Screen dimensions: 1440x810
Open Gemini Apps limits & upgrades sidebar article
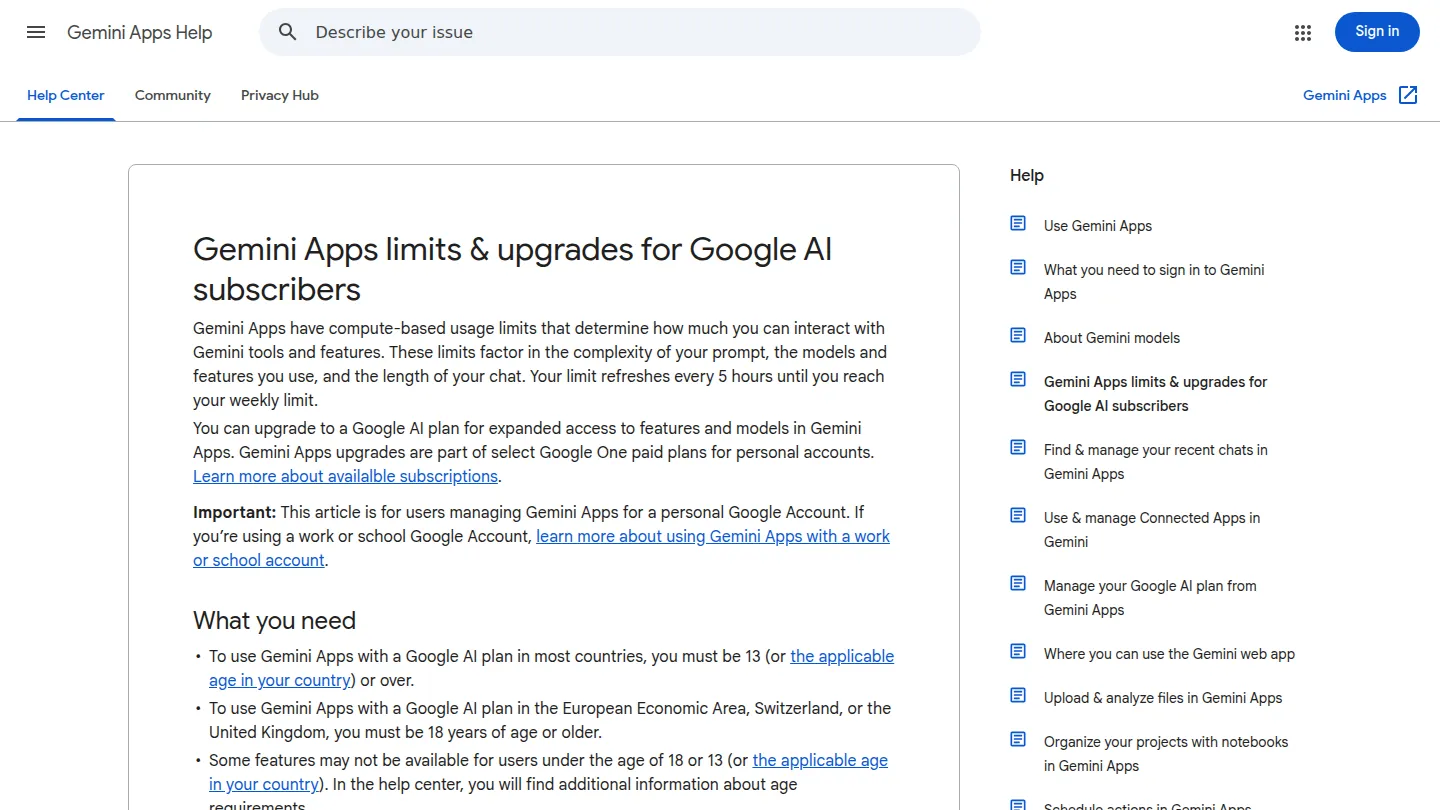(1155, 394)
